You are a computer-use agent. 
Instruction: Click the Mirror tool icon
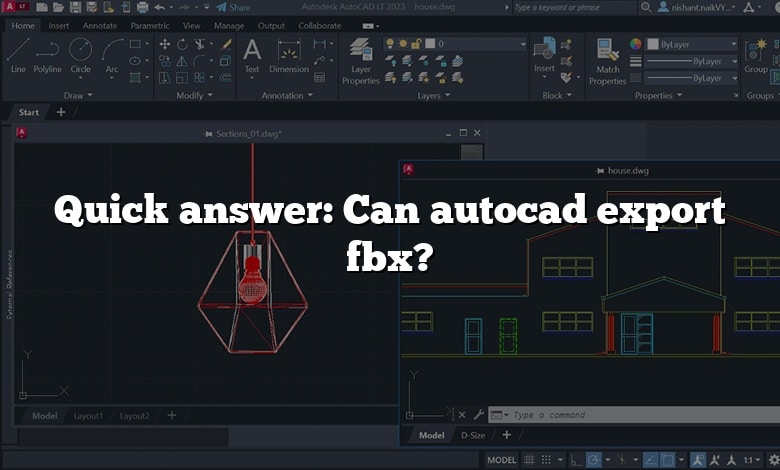coord(182,61)
